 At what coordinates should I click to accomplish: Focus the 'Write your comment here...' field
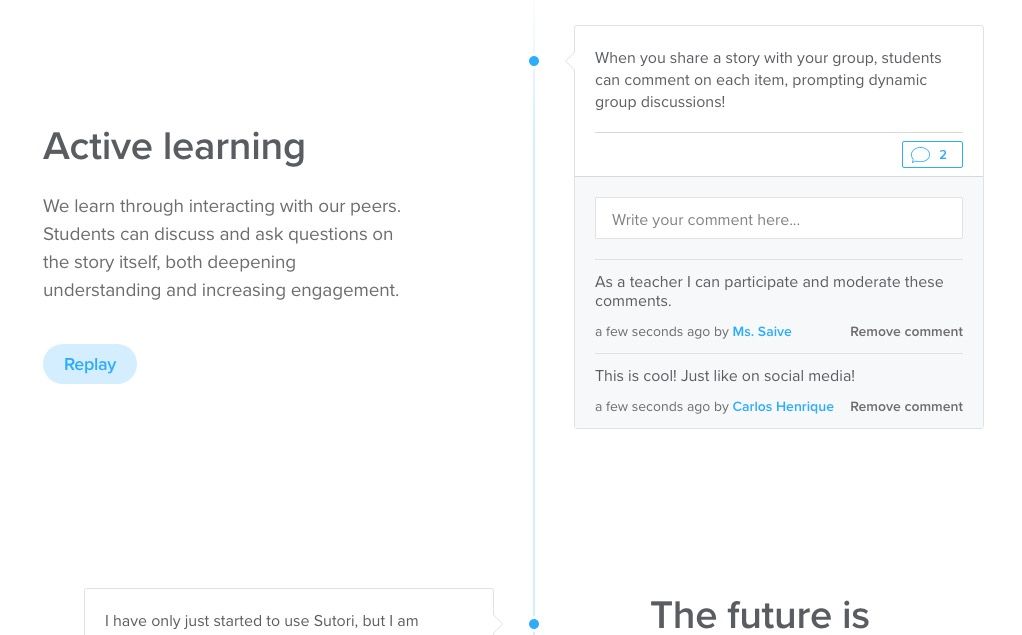tap(778, 218)
